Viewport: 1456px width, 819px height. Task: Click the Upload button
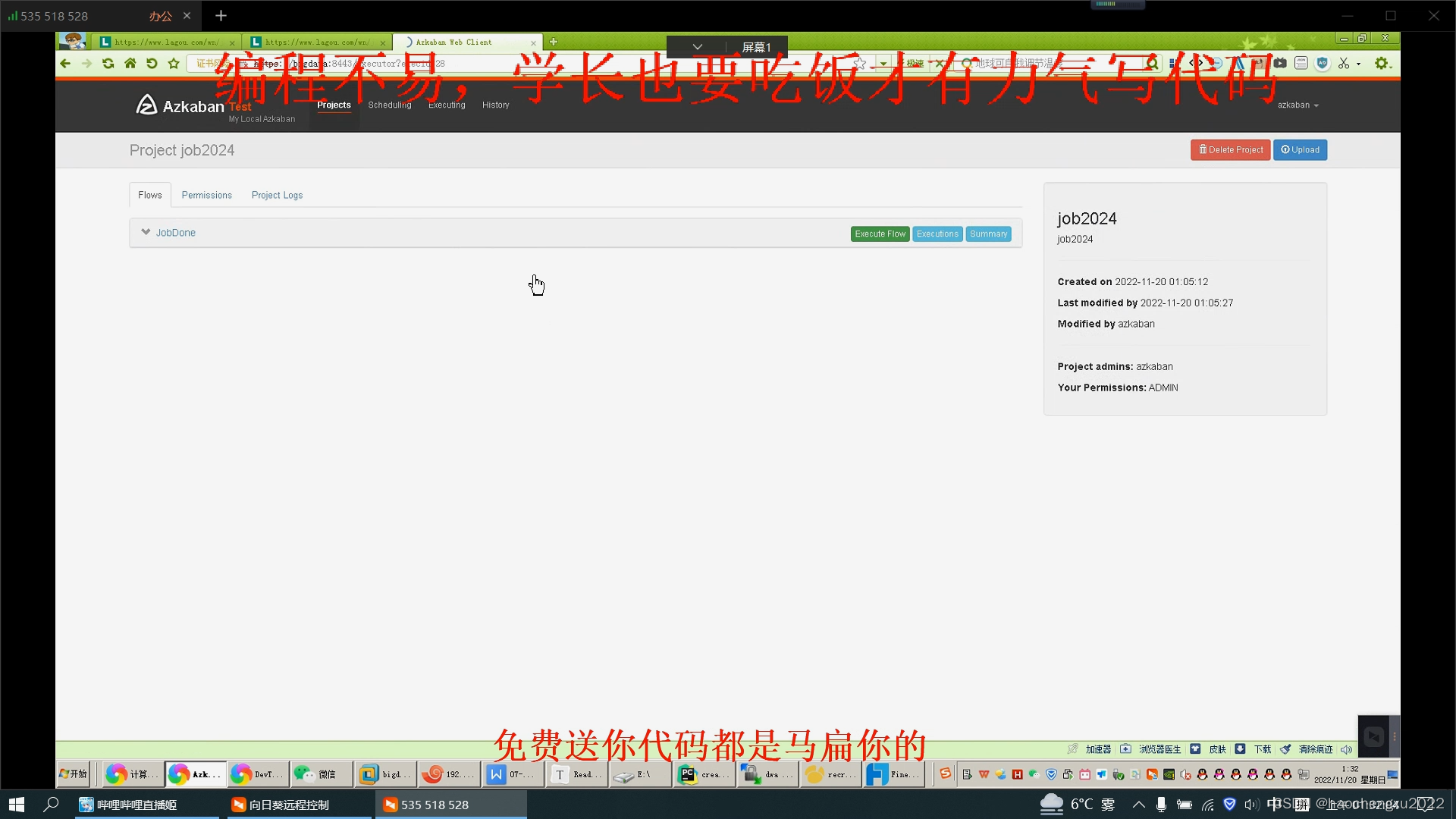pyautogui.click(x=1300, y=149)
